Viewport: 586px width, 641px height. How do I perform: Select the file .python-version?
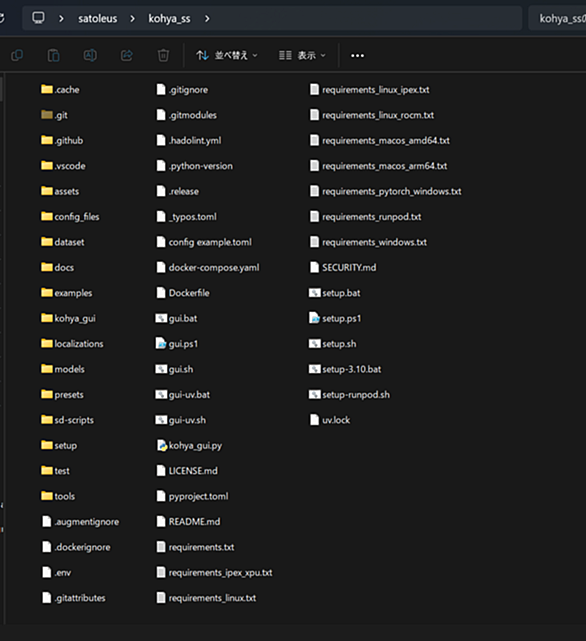click(x=195, y=166)
